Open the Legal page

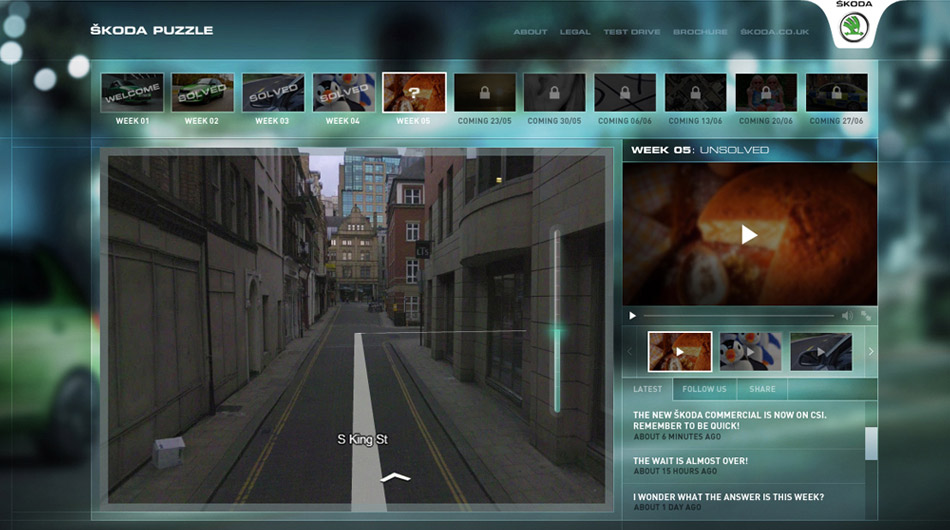tap(575, 31)
